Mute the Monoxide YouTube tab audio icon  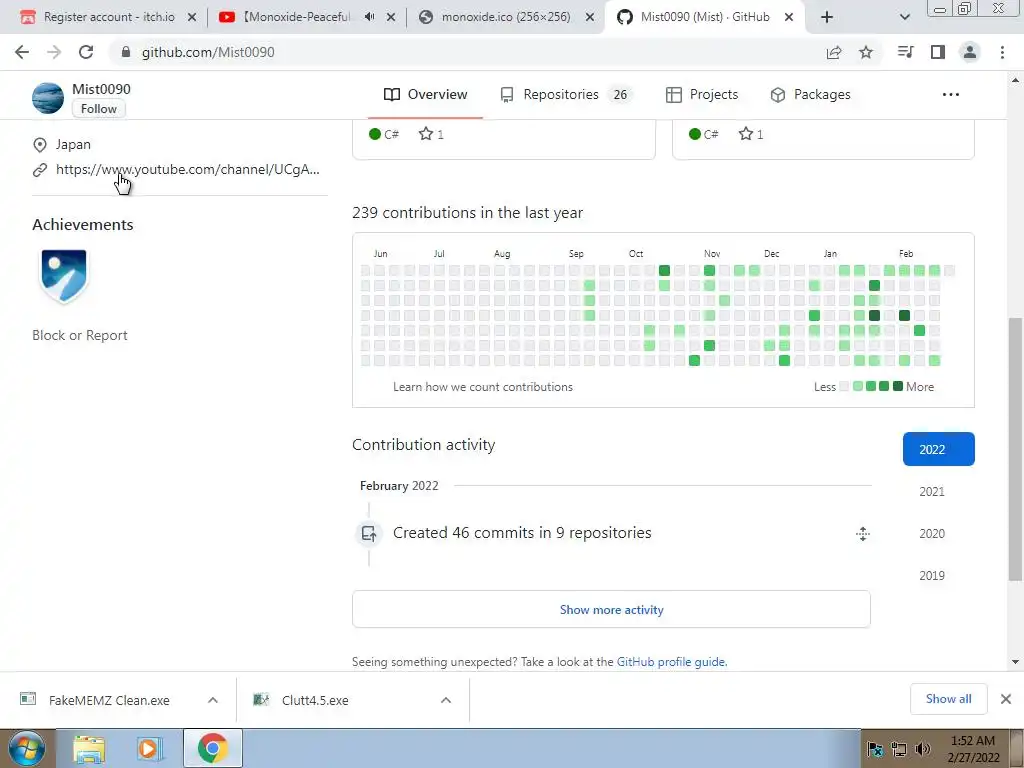tap(369, 17)
